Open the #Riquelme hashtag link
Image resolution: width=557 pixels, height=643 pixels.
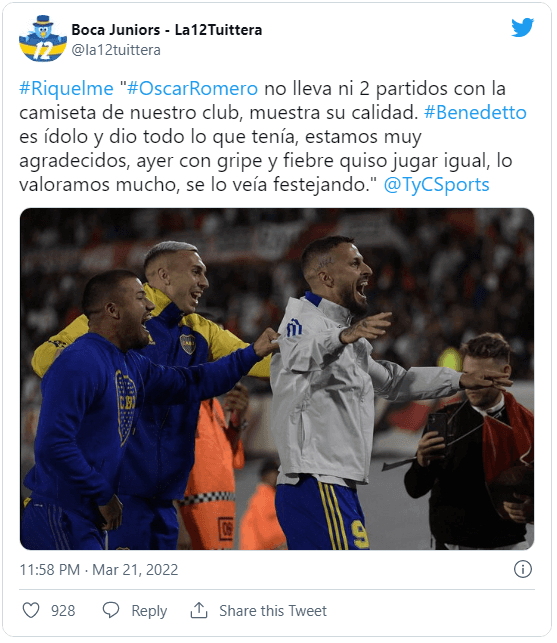[66, 89]
